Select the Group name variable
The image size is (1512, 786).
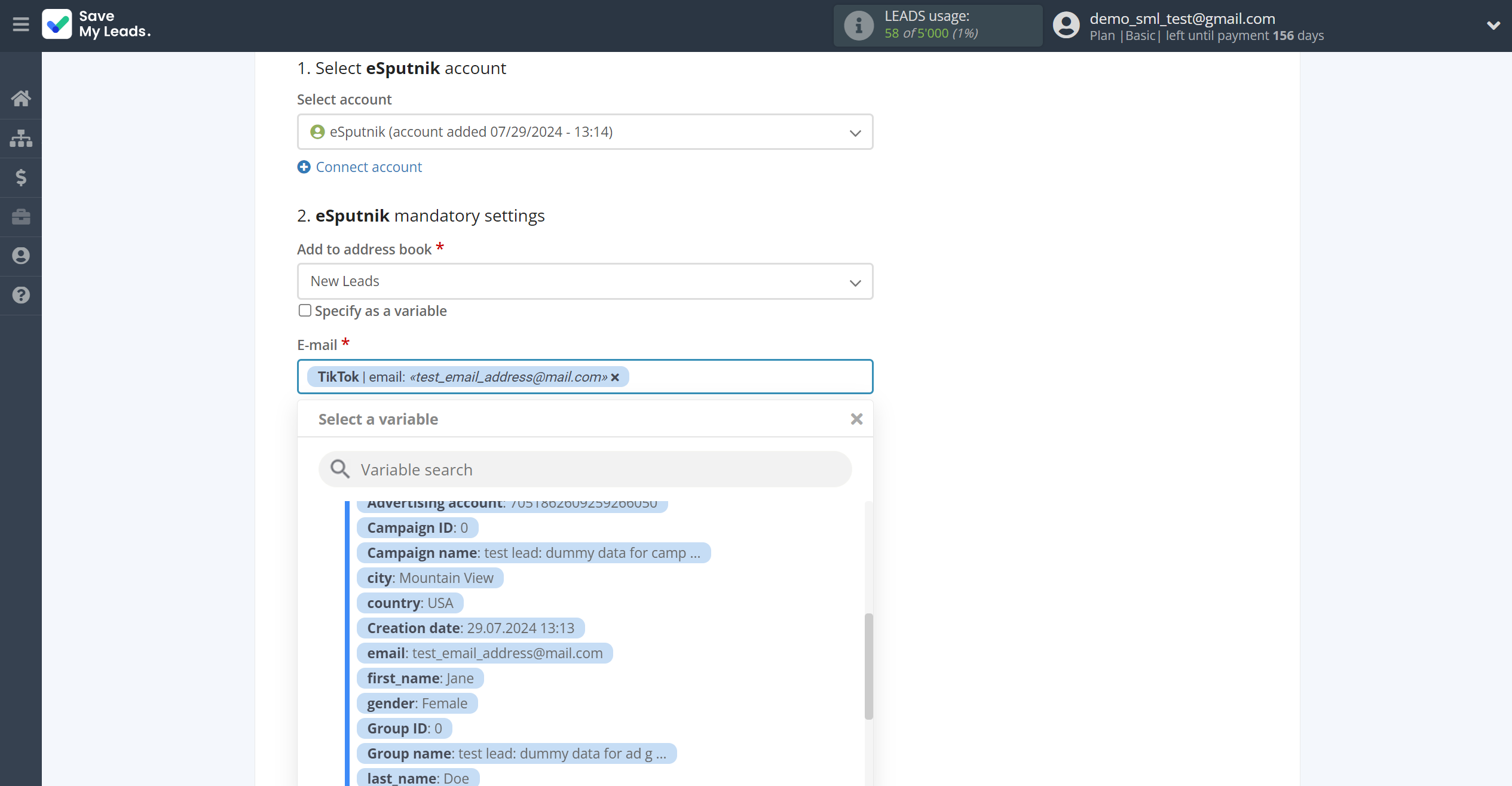516,754
